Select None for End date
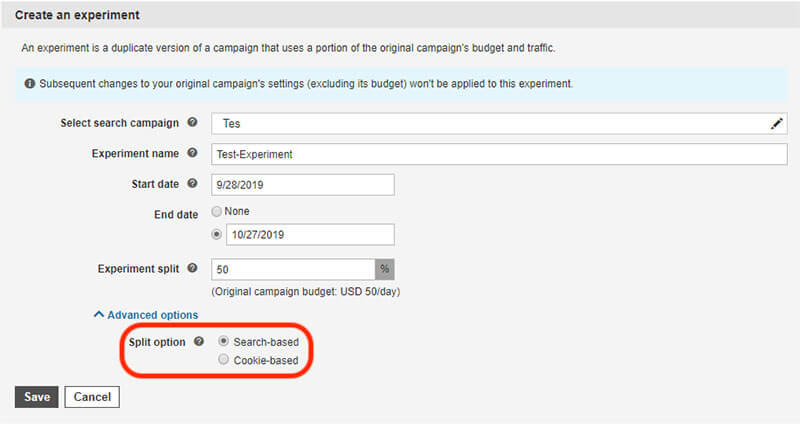 217,211
